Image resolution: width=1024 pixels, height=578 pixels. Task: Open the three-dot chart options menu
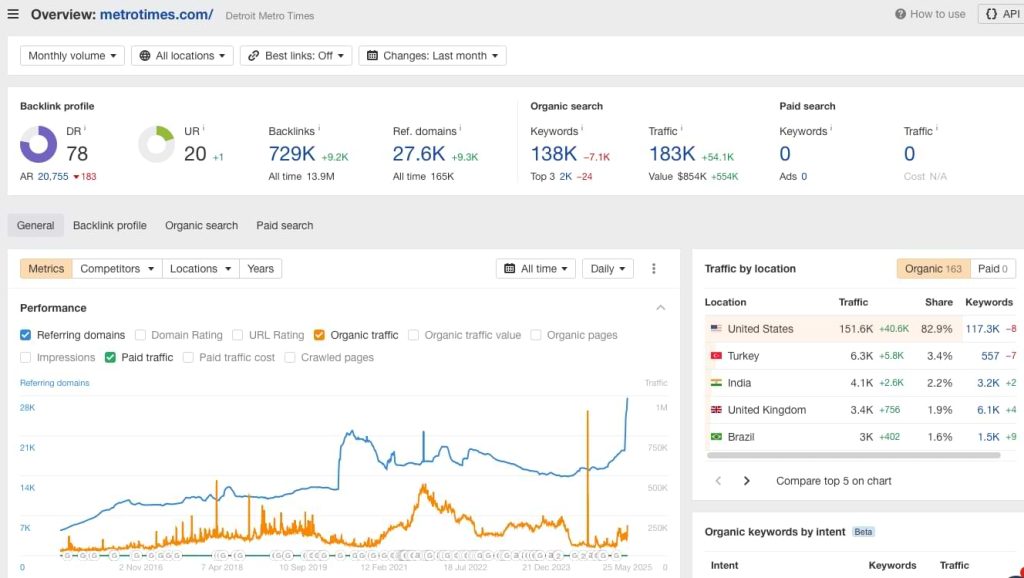[655, 268]
